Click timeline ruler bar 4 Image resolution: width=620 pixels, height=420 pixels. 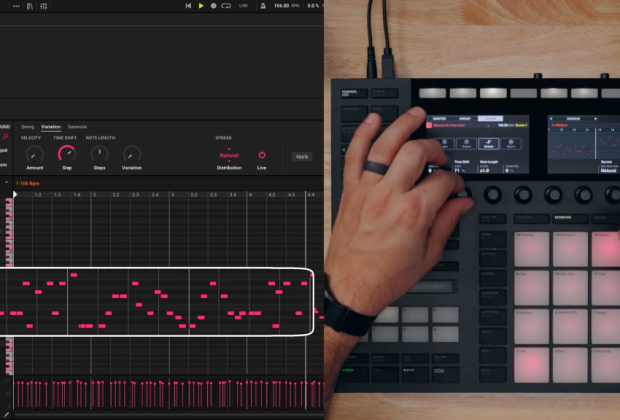point(250,195)
